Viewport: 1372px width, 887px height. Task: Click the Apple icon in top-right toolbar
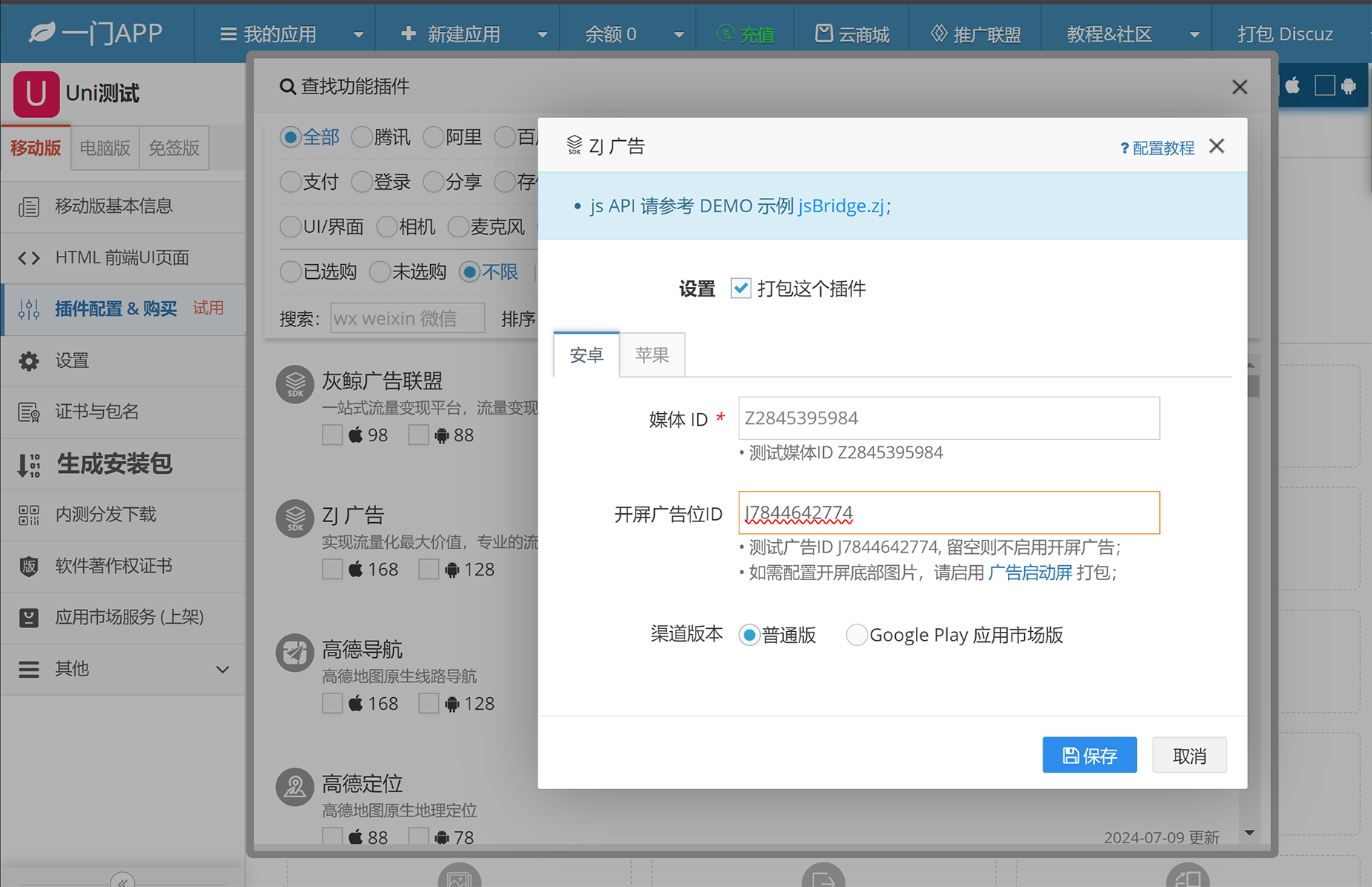pos(1293,86)
